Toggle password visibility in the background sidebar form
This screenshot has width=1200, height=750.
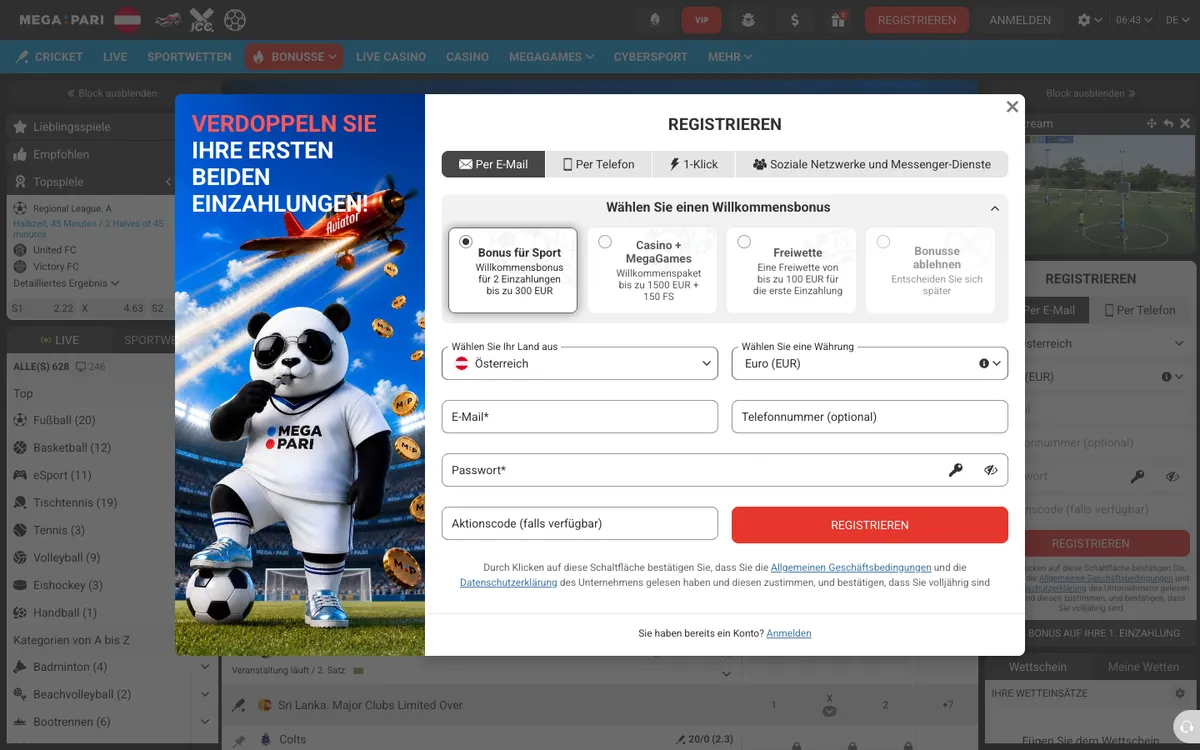tap(1173, 477)
